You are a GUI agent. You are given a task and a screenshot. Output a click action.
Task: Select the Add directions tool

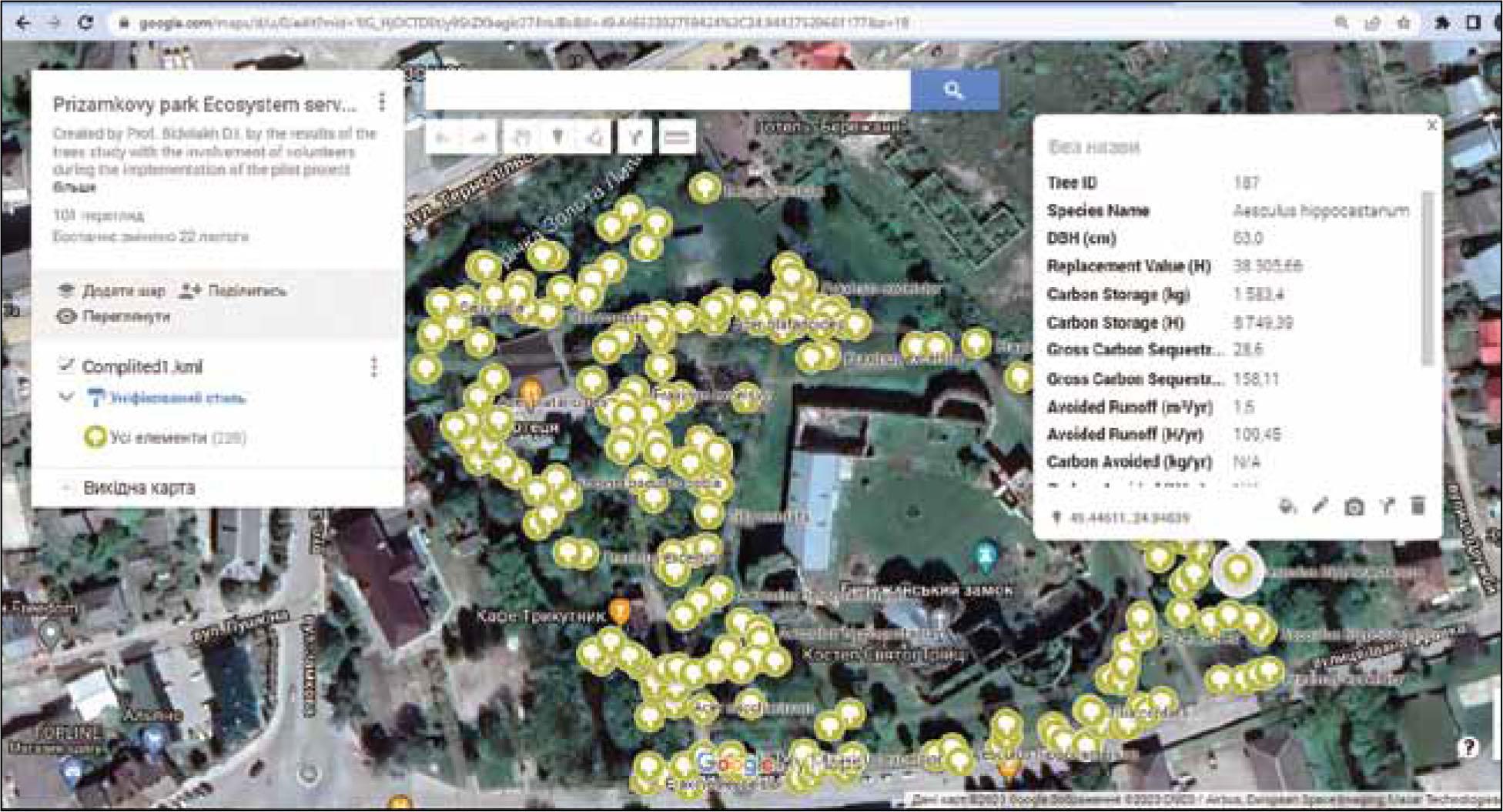[x=635, y=138]
